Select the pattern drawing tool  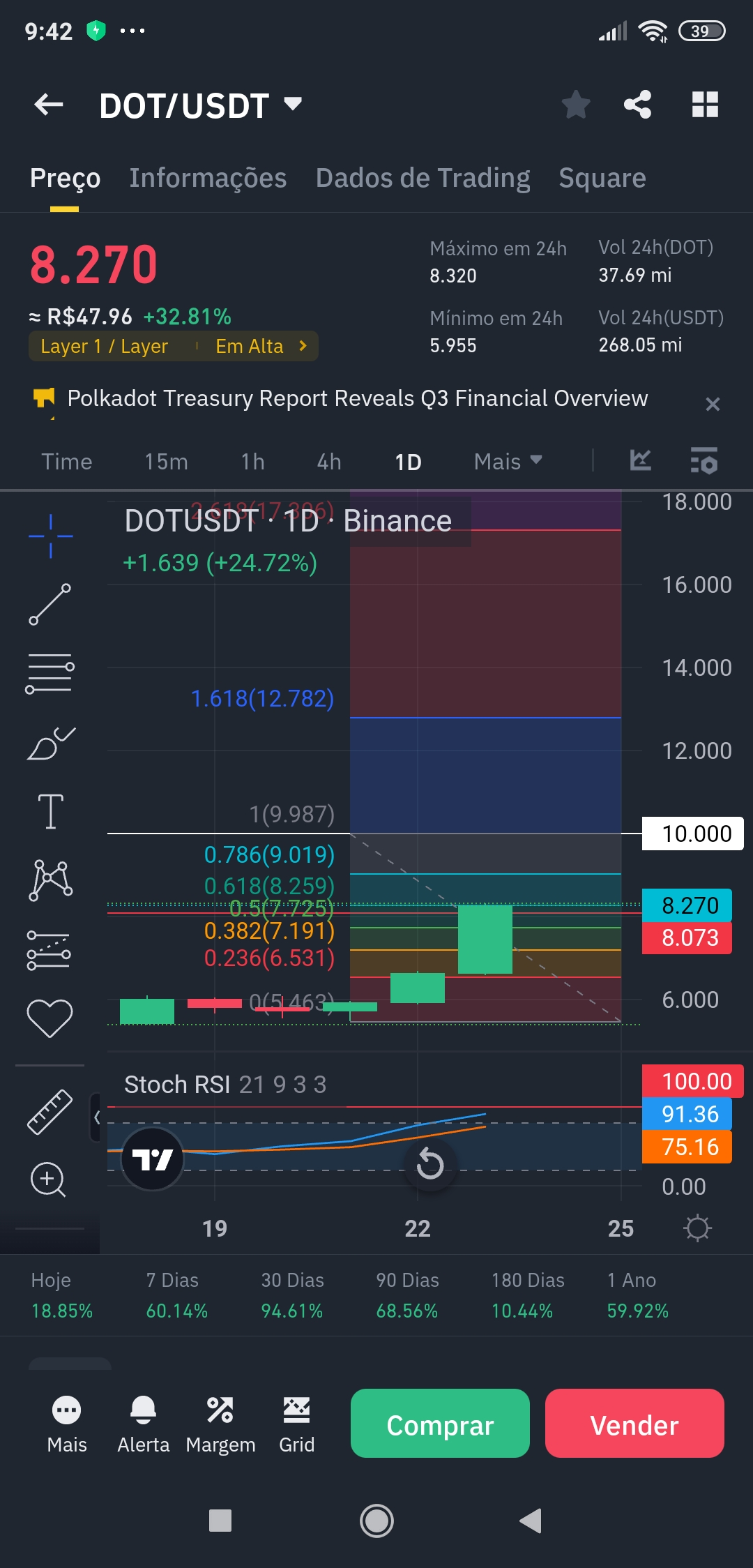click(x=50, y=880)
